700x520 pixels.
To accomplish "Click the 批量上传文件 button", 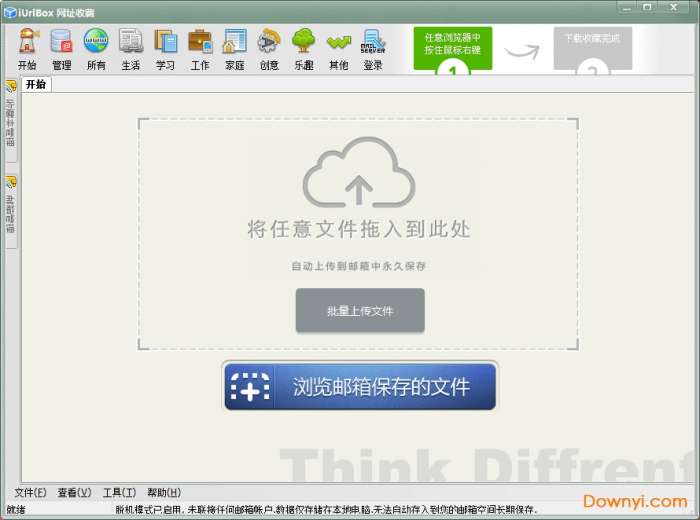I will point(360,311).
